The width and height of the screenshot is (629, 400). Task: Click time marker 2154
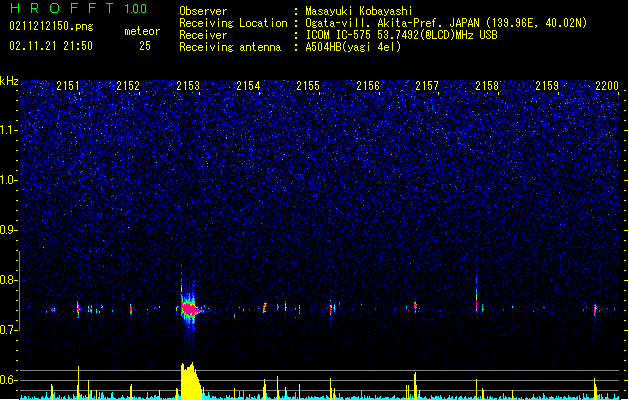[x=248, y=85]
